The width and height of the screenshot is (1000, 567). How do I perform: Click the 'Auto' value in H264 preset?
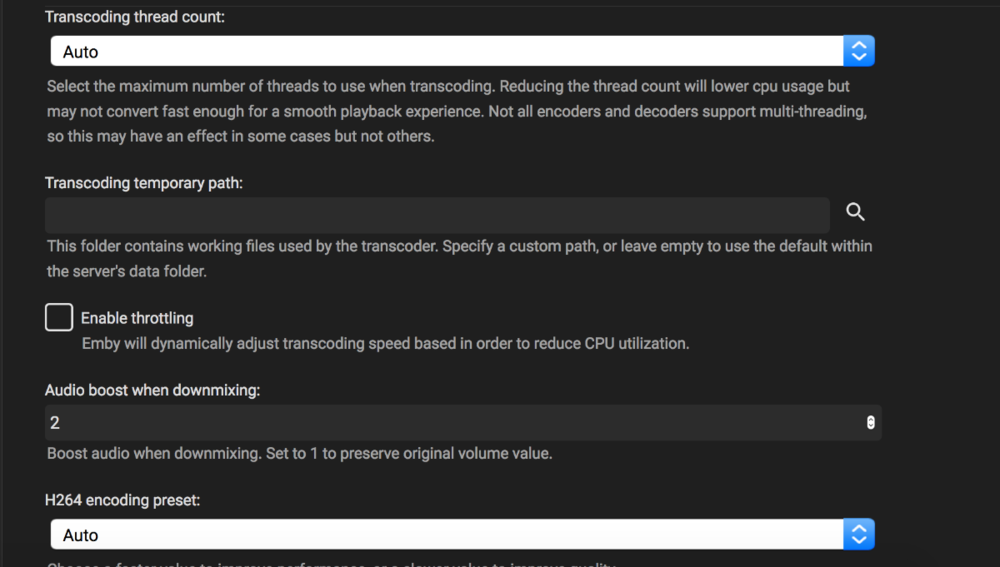tap(81, 535)
